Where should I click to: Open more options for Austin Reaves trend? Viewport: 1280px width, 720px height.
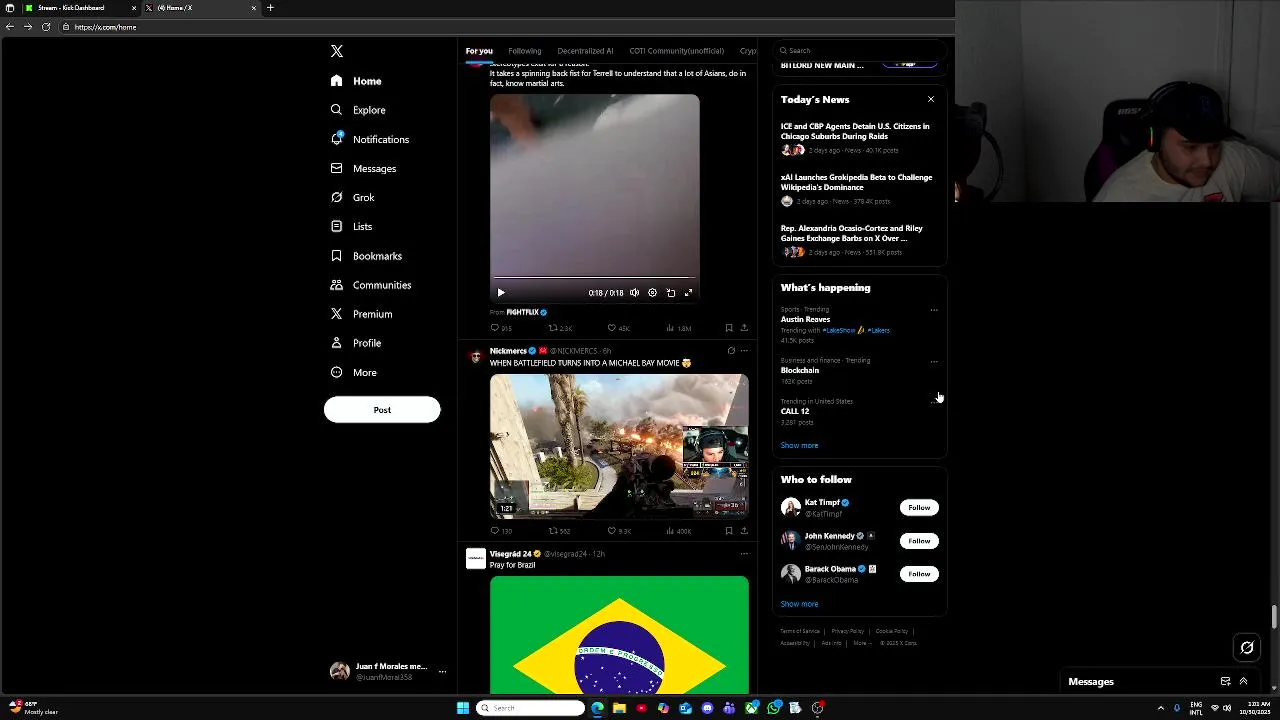pyautogui.click(x=934, y=310)
